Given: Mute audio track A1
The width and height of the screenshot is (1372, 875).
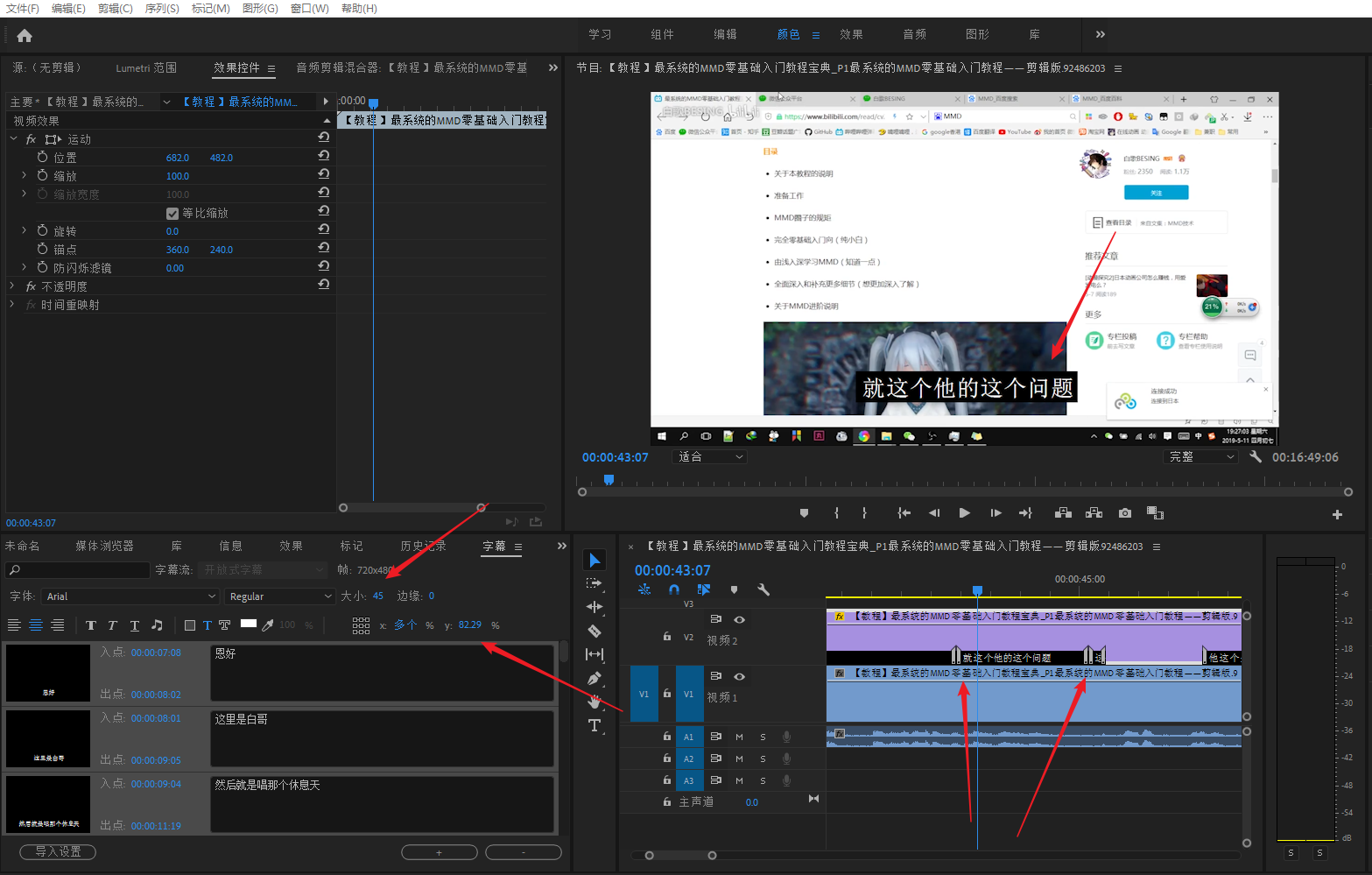Looking at the screenshot, I should pos(739,737).
